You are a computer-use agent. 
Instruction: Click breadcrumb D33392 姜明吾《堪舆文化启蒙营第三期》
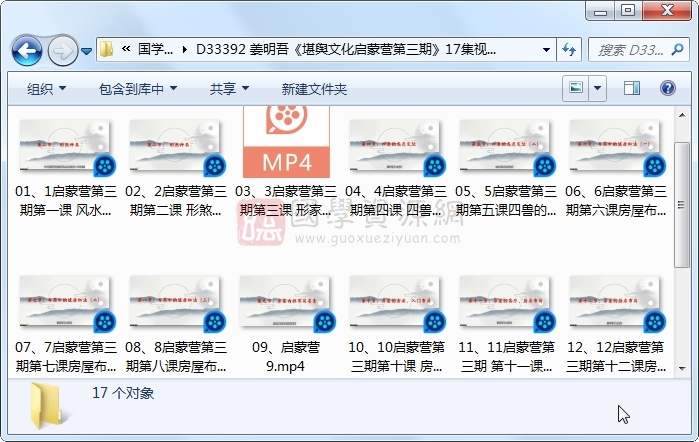[x=345, y=49]
